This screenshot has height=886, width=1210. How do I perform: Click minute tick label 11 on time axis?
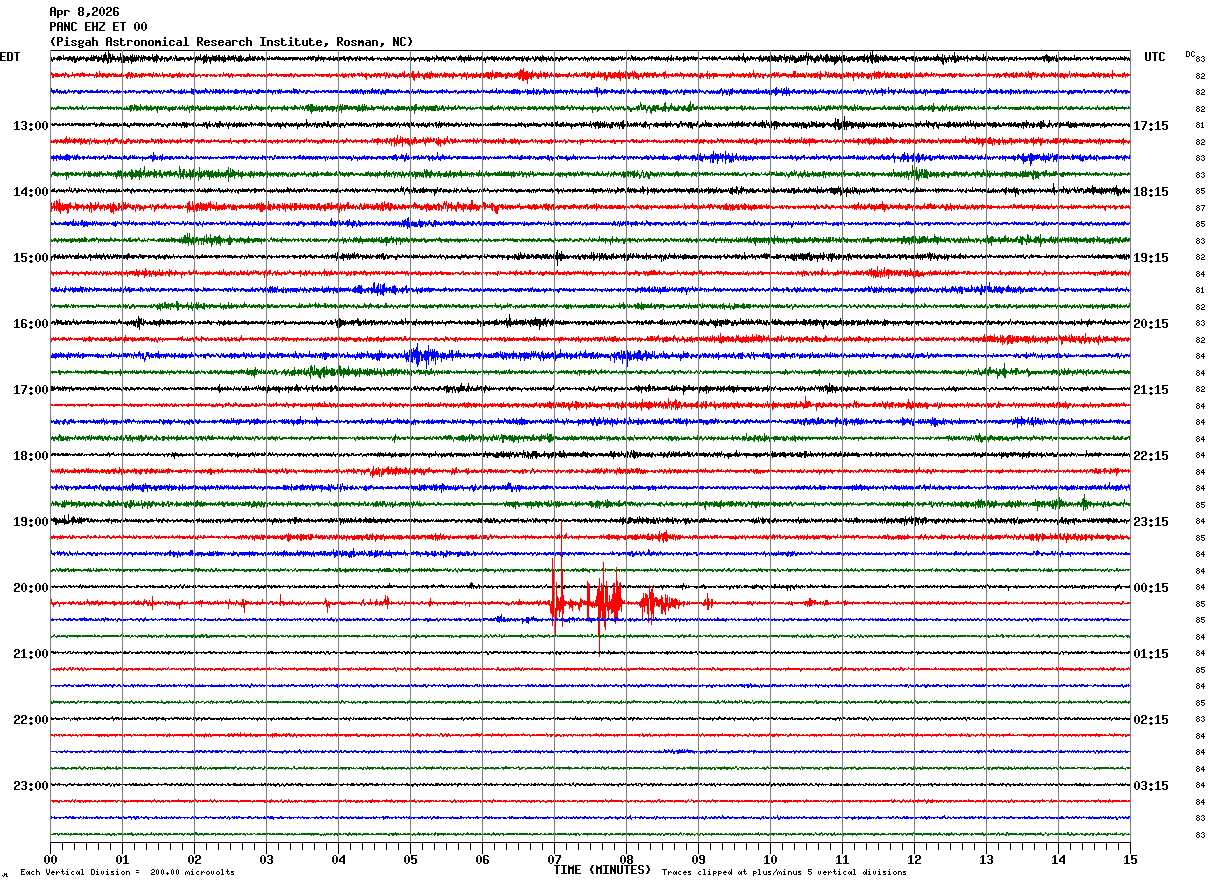(x=842, y=859)
